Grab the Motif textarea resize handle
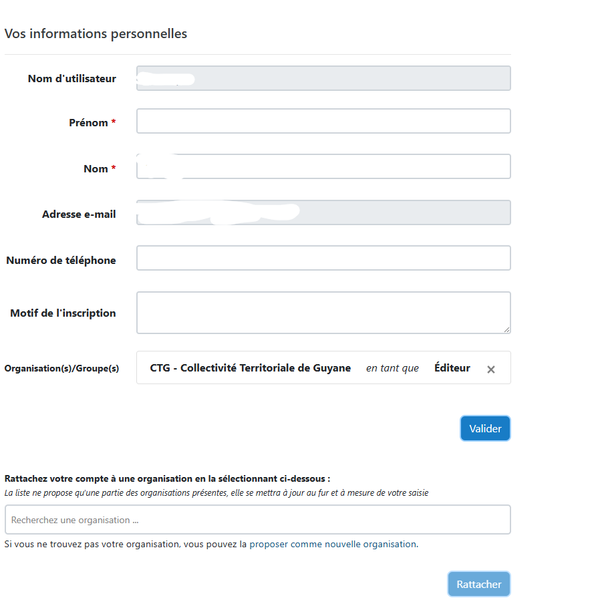Image resolution: width=600 pixels, height=600 pixels. coord(506,328)
